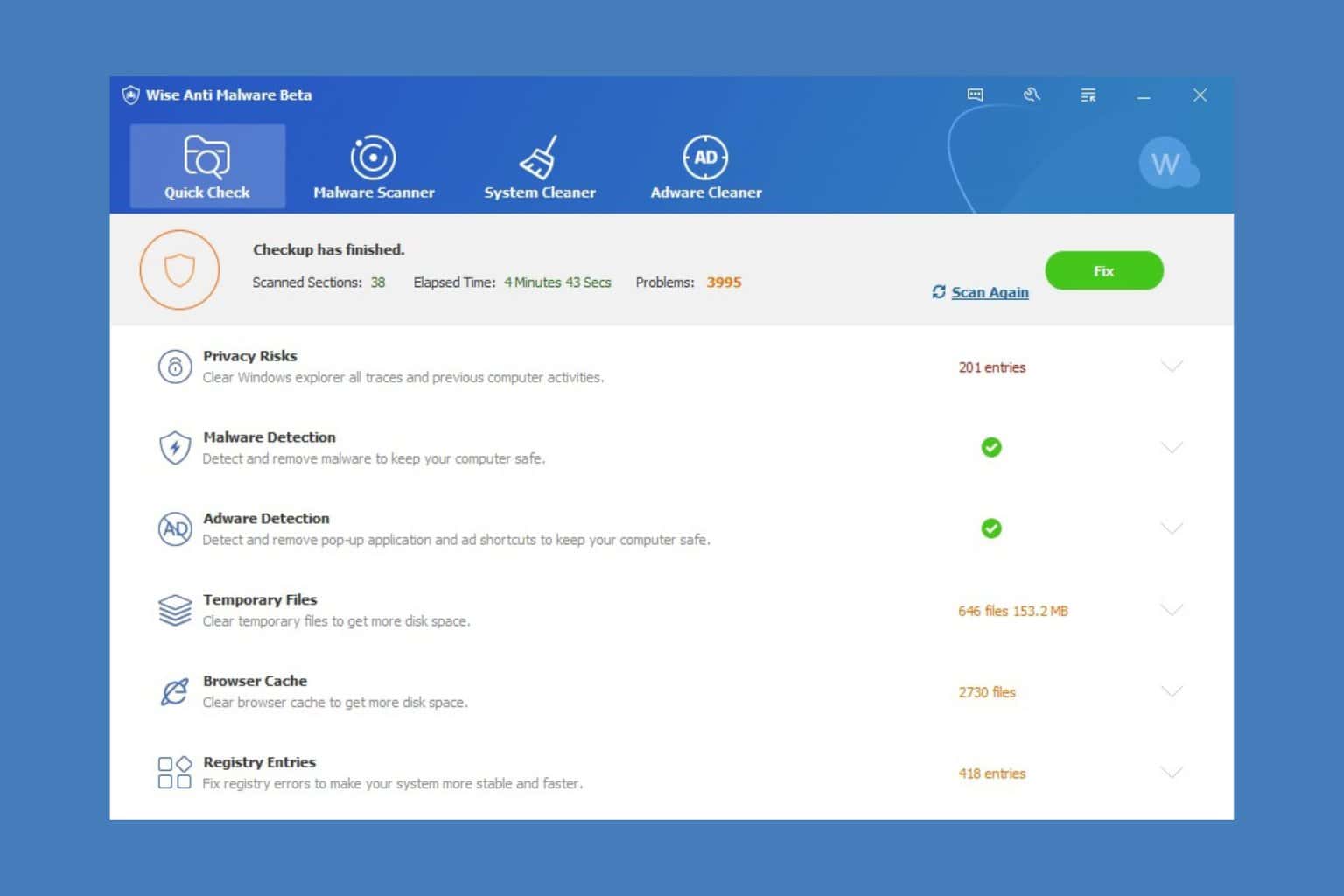Click the orange shield status icon
The image size is (1344, 896).
pyautogui.click(x=179, y=269)
